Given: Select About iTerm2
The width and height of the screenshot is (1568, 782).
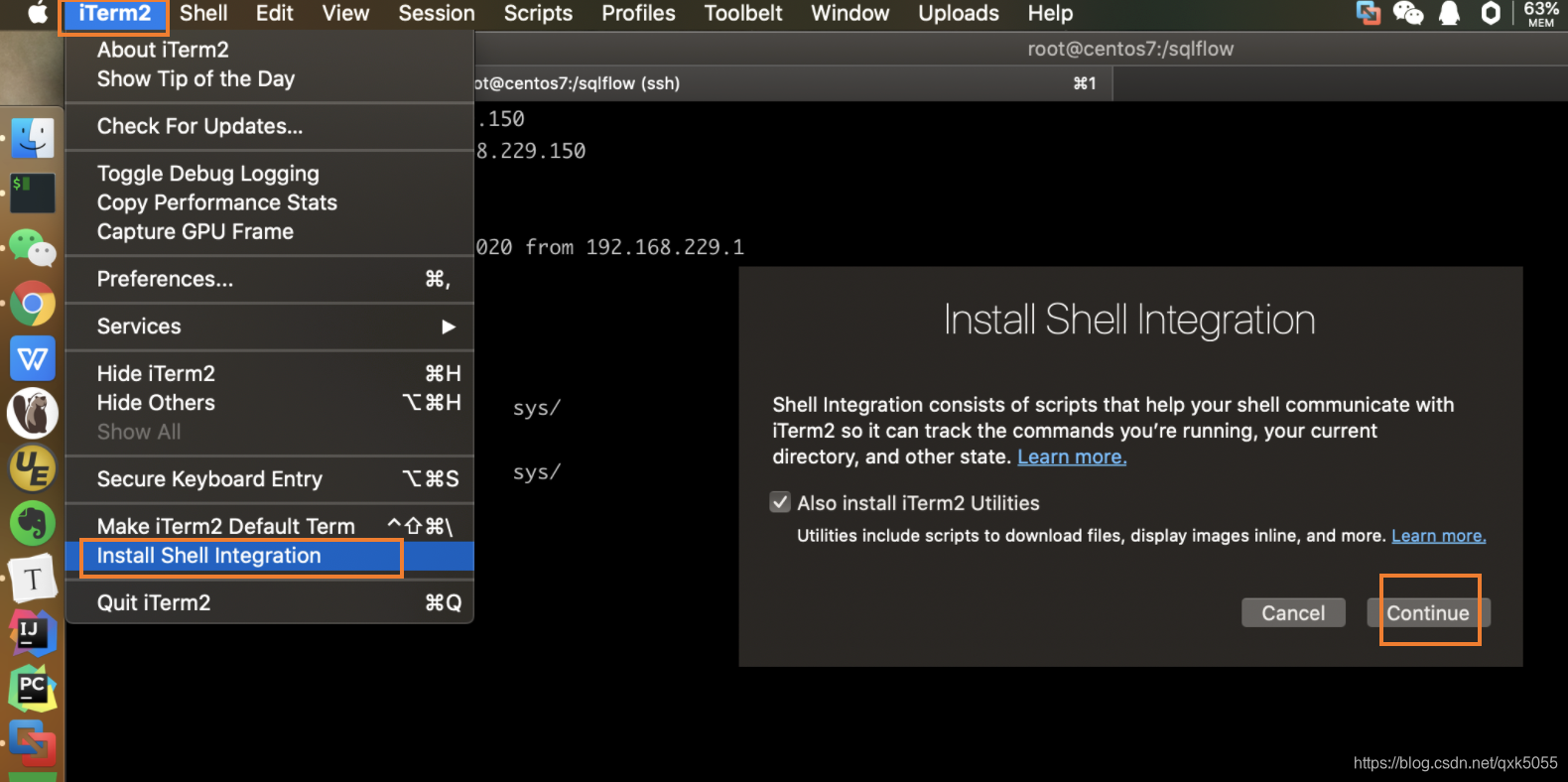Looking at the screenshot, I should coord(270,50).
